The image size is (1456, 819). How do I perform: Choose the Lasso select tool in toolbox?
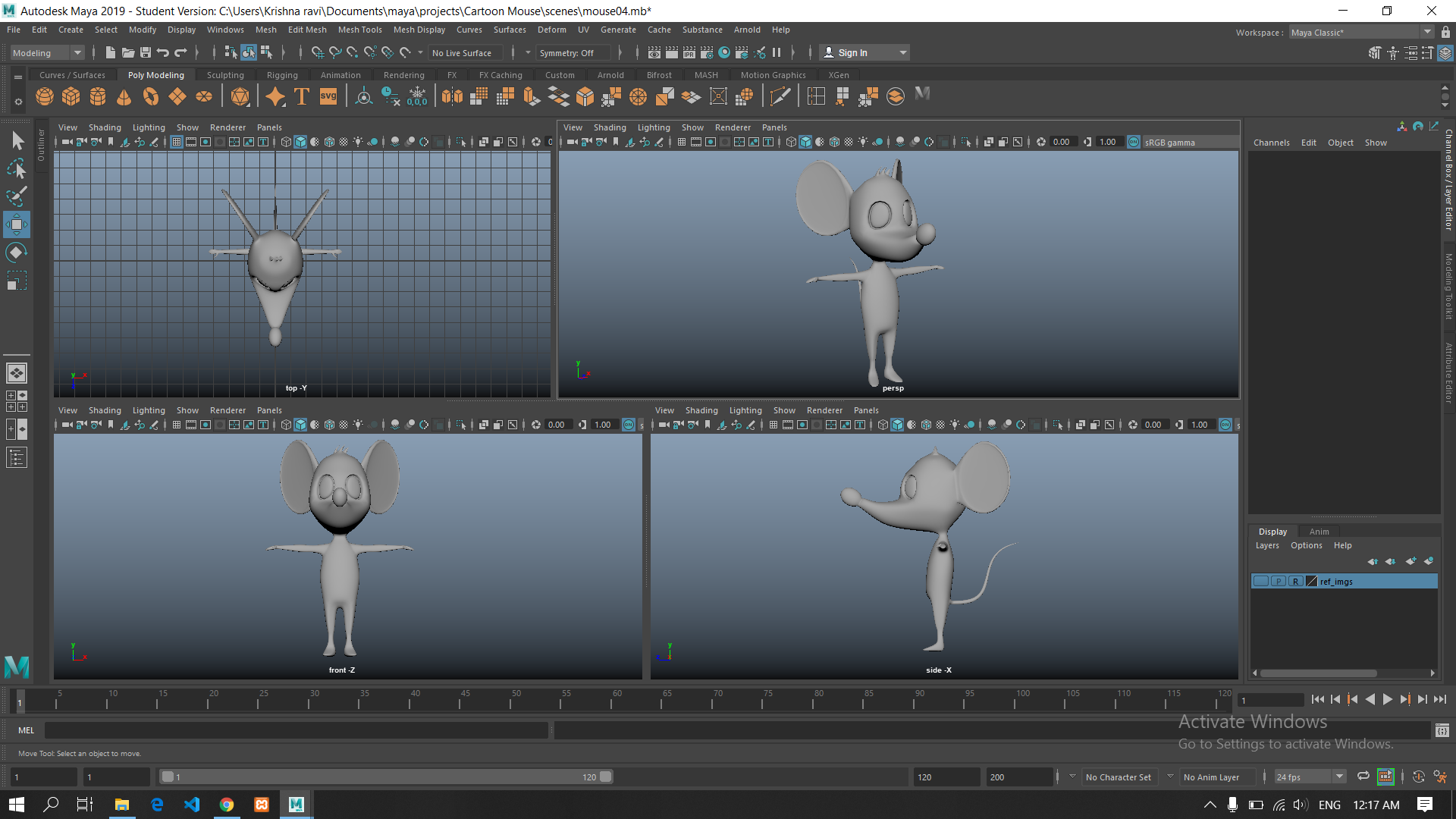tap(17, 168)
